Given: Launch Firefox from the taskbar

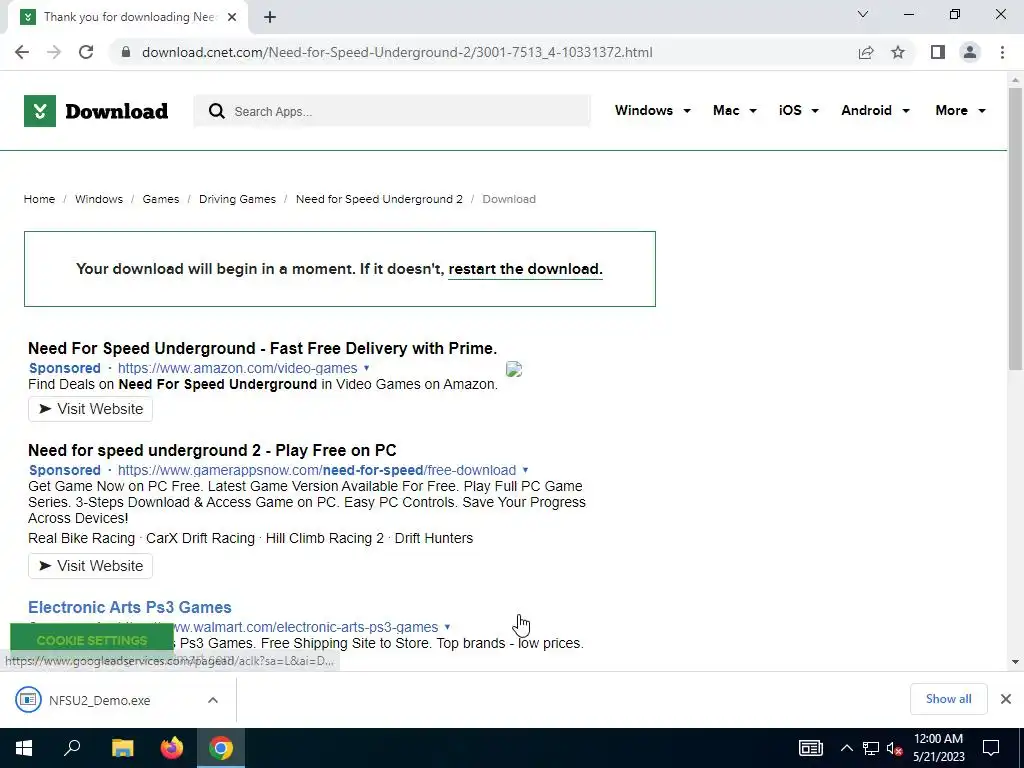Looking at the screenshot, I should 172,748.
